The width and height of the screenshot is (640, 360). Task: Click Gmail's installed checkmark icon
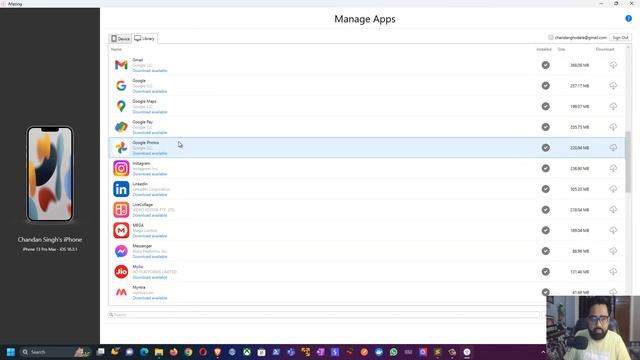545,65
